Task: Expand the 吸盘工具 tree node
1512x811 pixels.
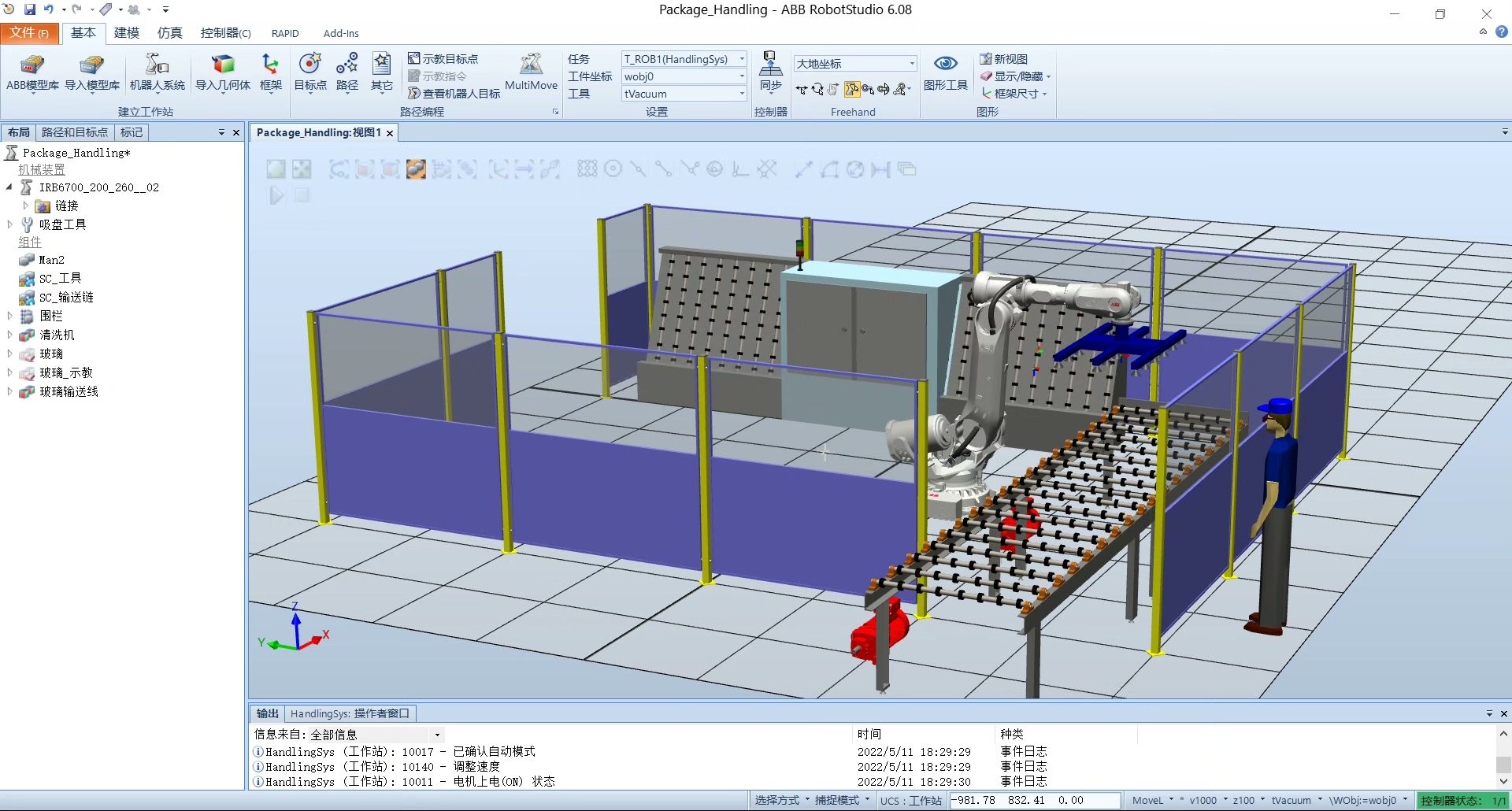Action: (x=9, y=224)
